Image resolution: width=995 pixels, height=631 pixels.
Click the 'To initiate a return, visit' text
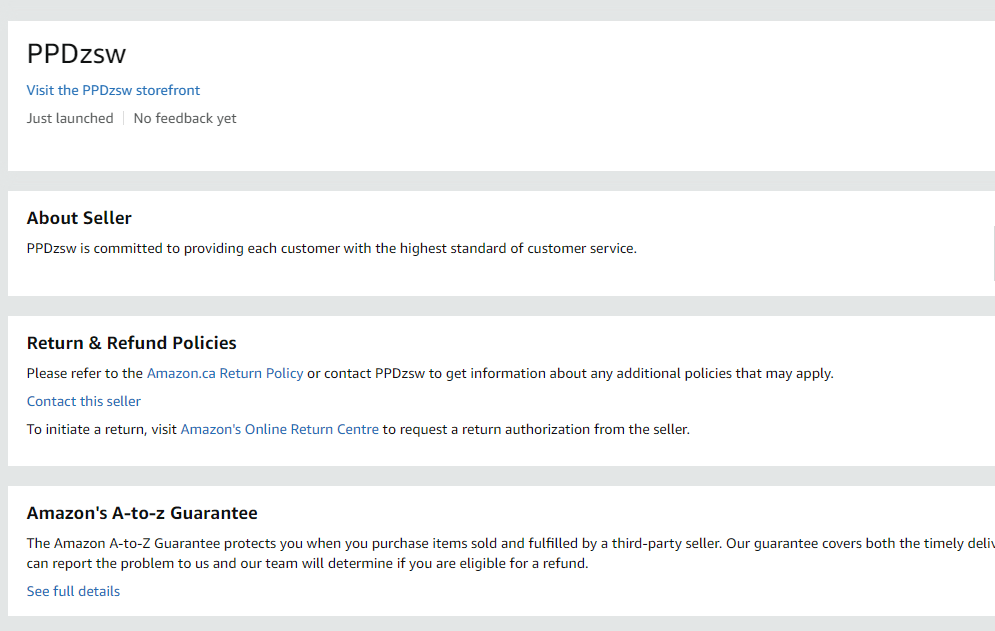pos(102,429)
